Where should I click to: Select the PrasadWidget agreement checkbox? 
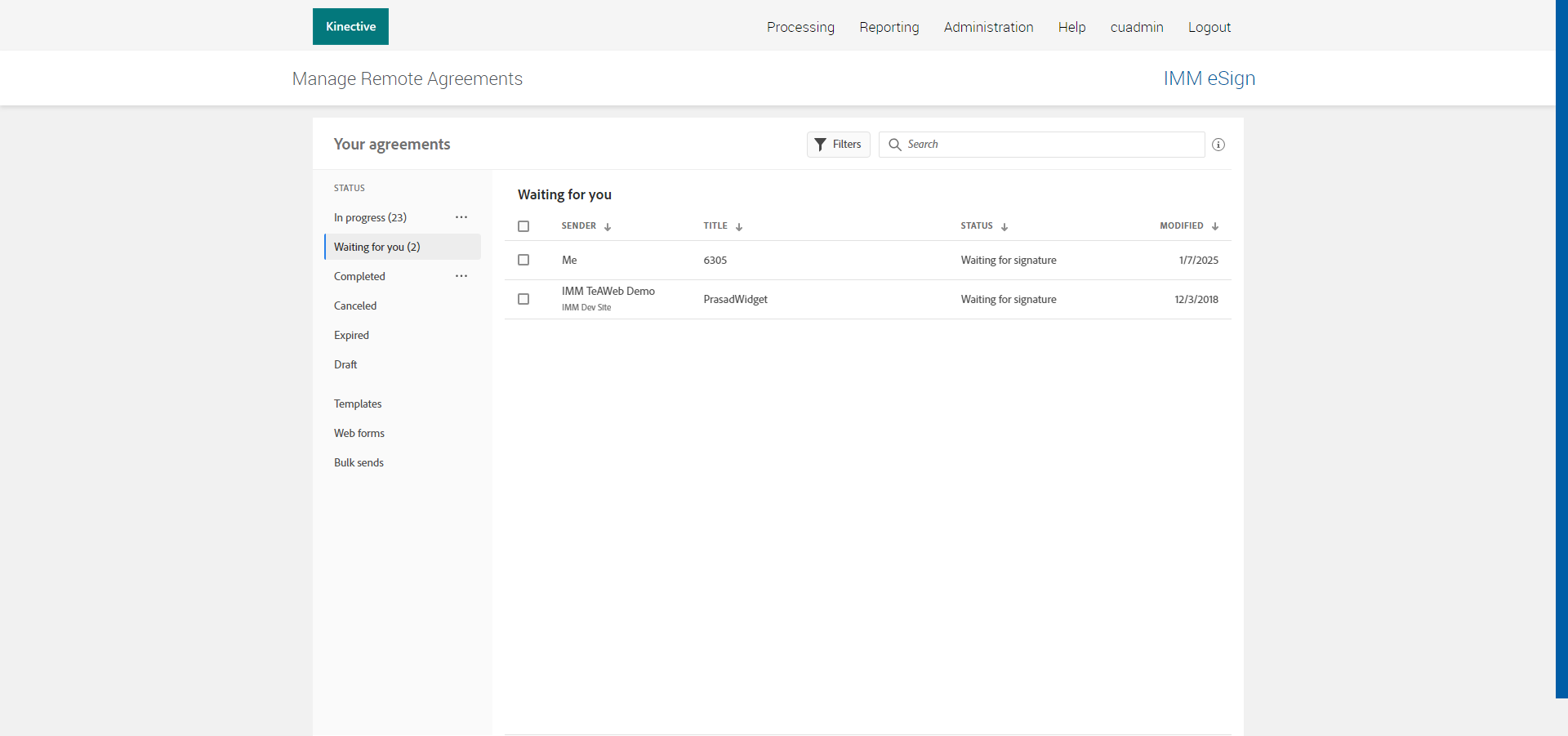point(523,299)
